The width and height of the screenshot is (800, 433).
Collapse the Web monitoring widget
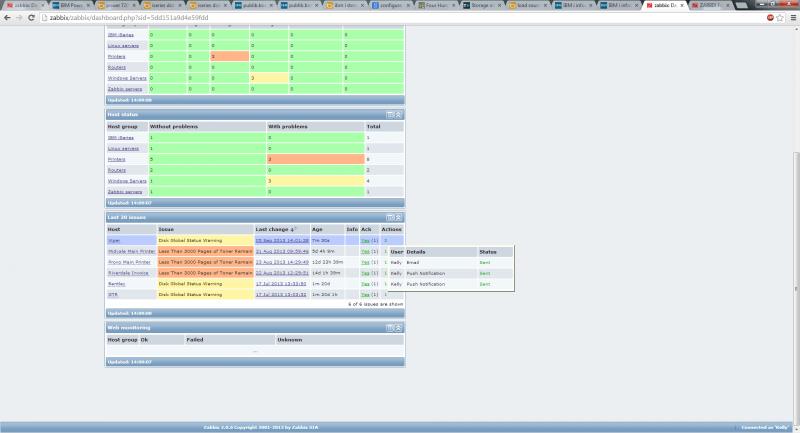coord(398,327)
